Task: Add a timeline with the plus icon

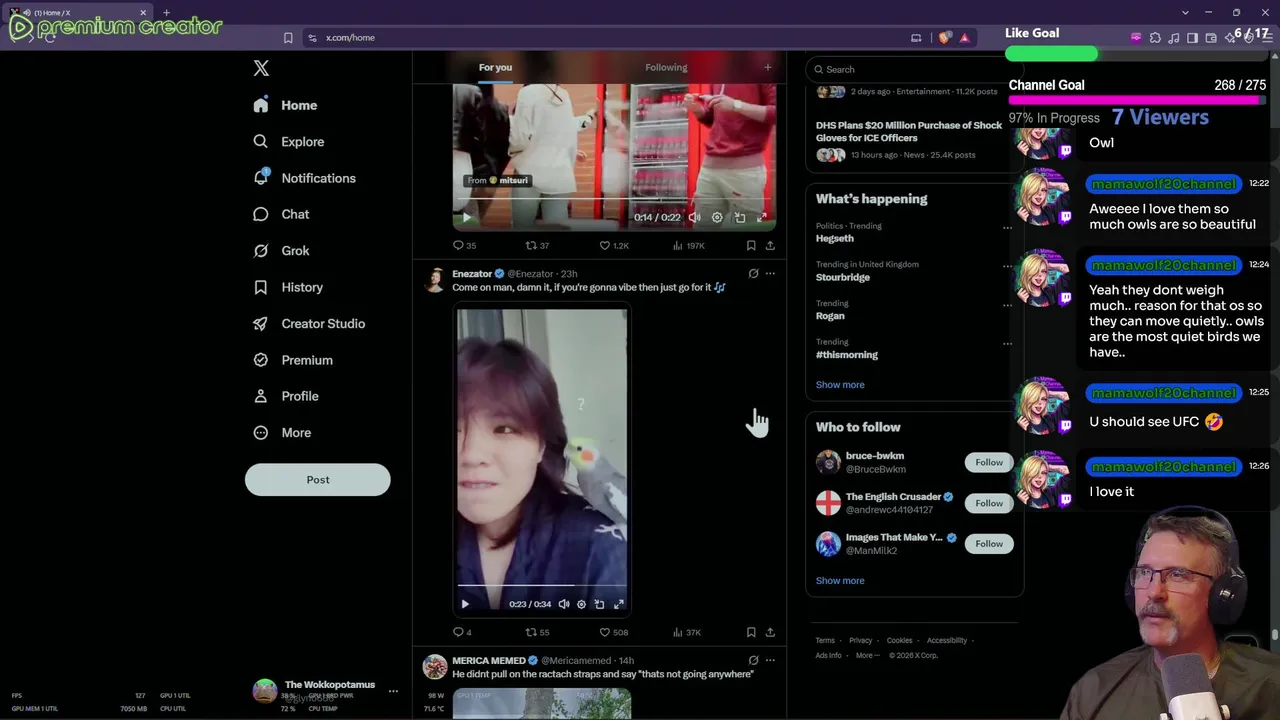Action: coord(768,68)
